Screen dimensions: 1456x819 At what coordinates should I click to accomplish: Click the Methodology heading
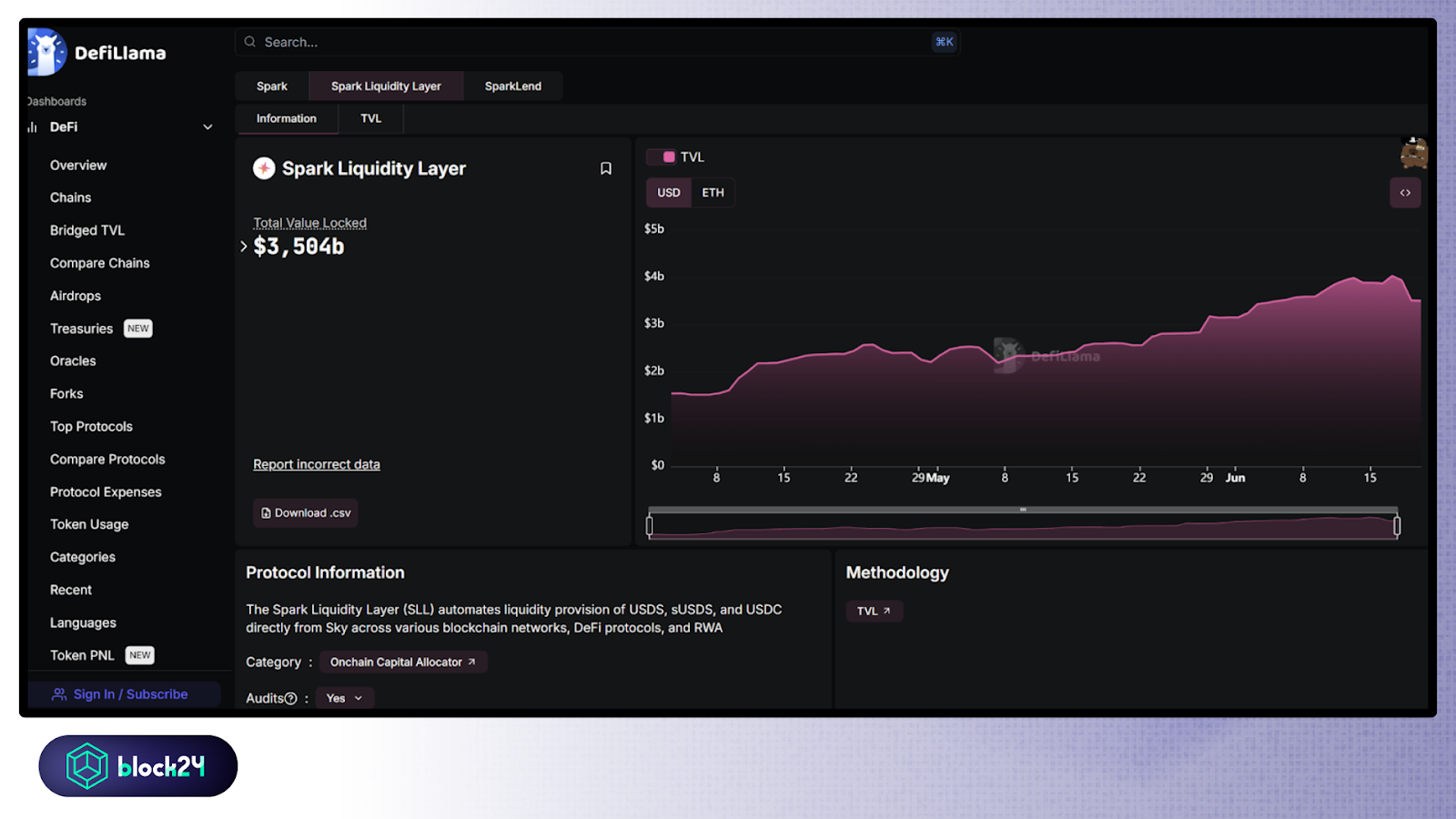click(897, 573)
